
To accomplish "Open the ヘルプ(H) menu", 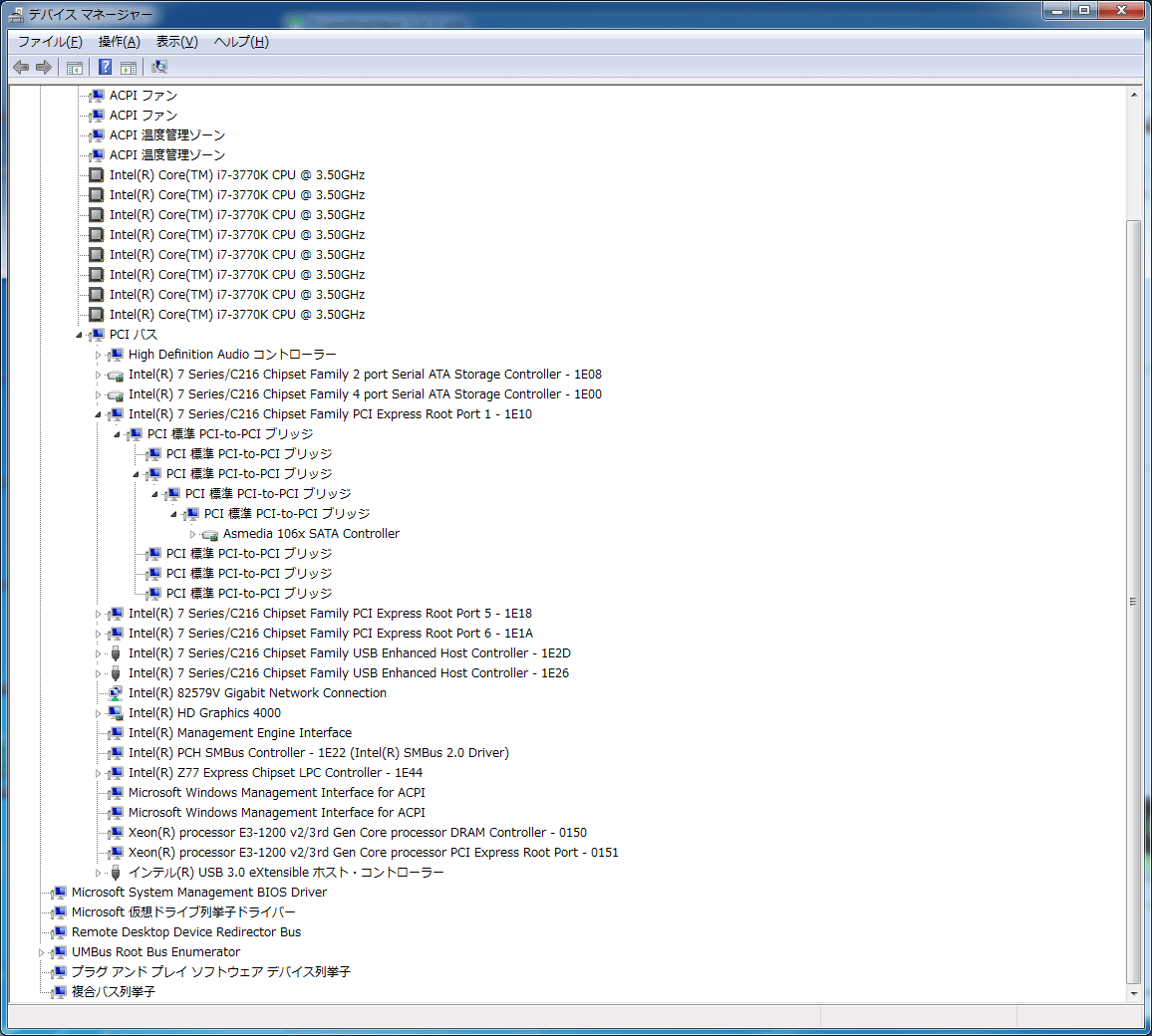I will (241, 42).
